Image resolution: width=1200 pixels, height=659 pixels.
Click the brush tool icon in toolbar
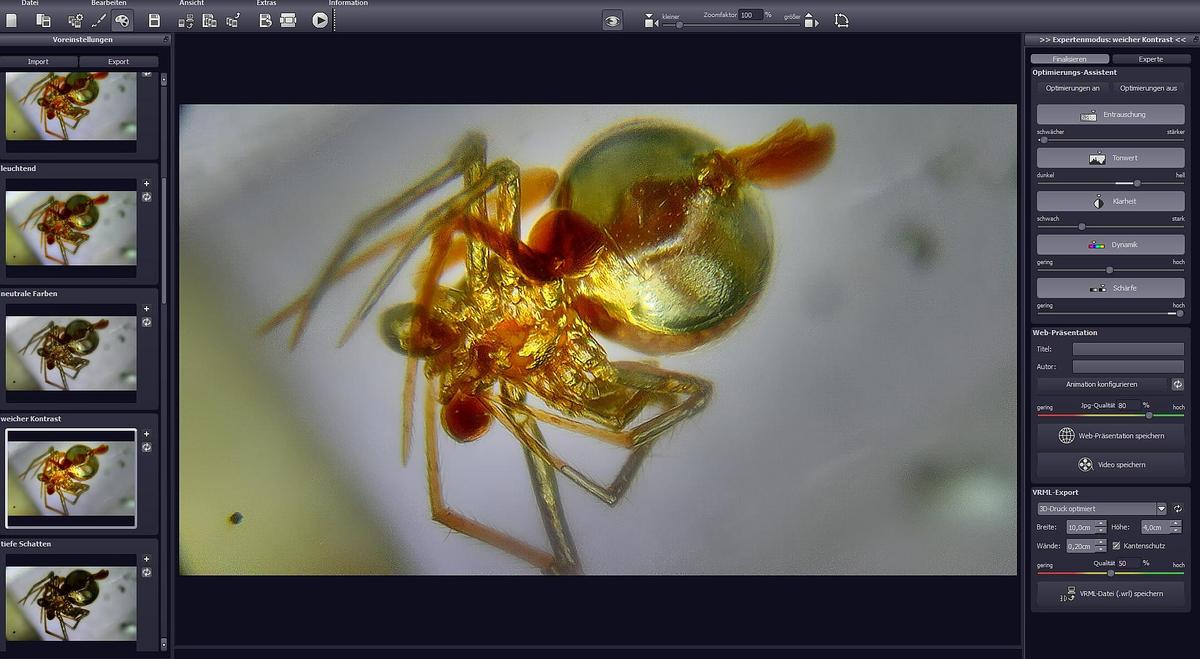(99, 20)
